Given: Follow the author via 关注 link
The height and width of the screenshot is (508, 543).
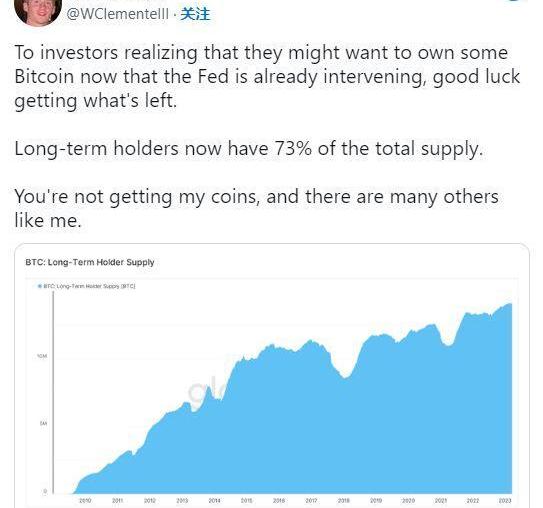Looking at the screenshot, I should (x=195, y=14).
